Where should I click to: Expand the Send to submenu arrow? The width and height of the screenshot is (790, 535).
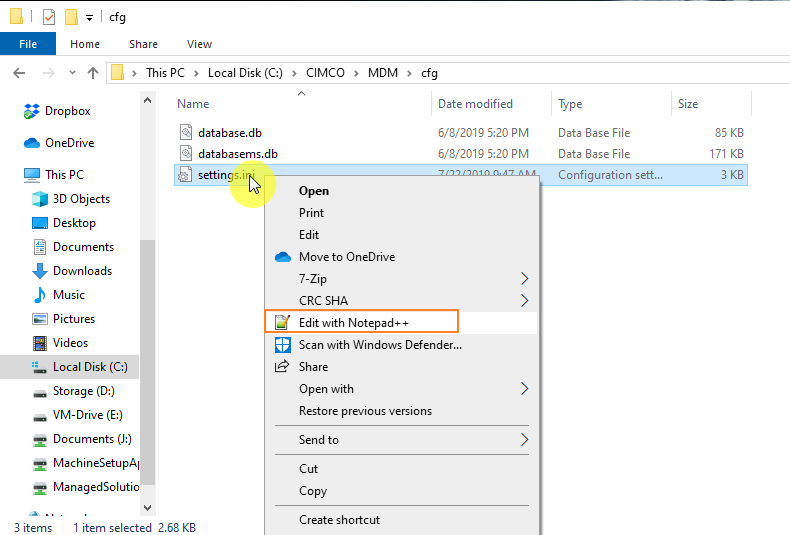tap(524, 440)
